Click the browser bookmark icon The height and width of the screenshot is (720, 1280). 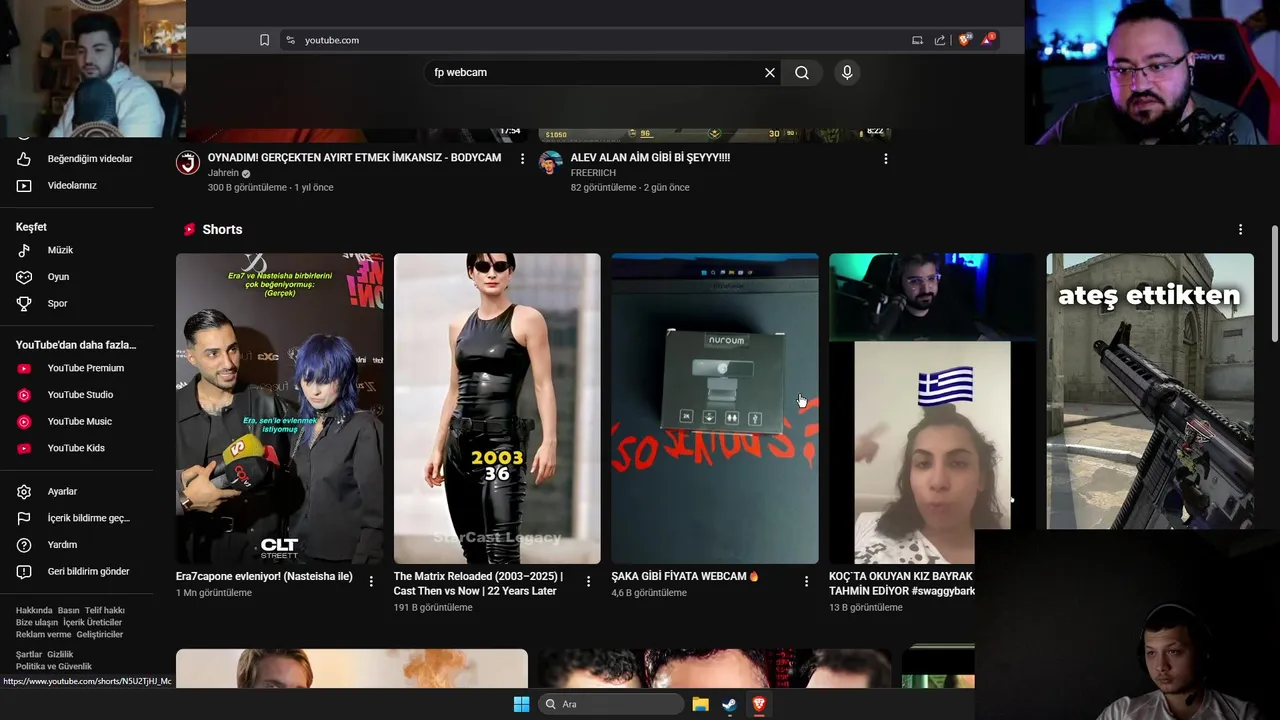[264, 40]
